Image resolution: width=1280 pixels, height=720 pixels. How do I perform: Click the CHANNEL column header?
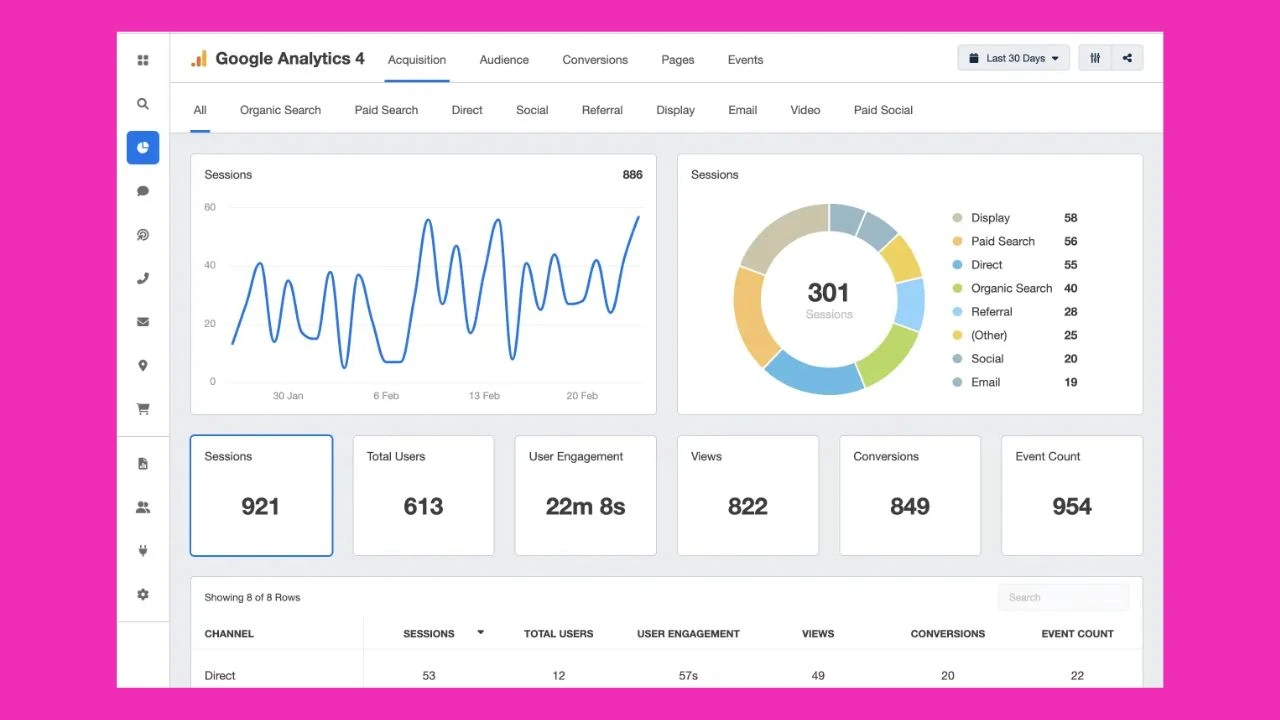[229, 634]
